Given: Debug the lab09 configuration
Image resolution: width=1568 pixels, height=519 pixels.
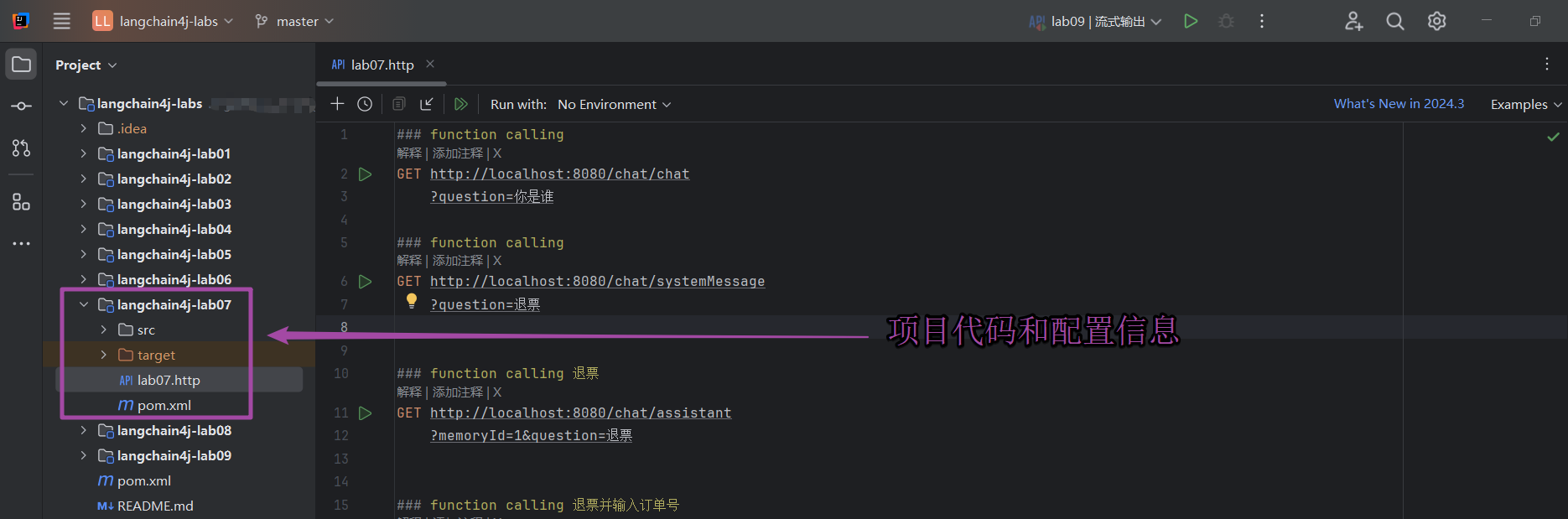Looking at the screenshot, I should click(1226, 21).
